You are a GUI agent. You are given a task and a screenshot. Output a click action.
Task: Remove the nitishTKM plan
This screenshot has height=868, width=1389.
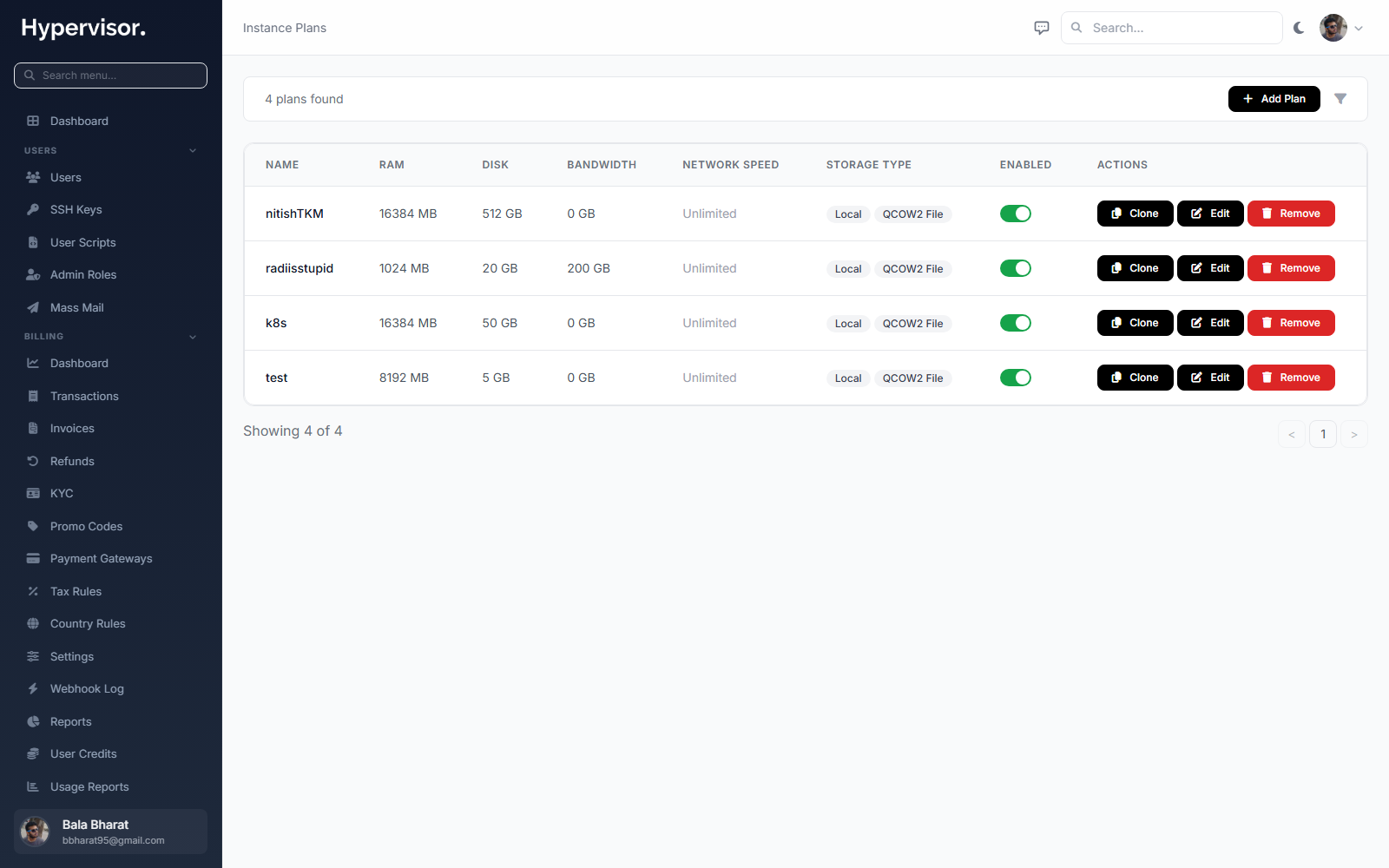click(x=1291, y=214)
